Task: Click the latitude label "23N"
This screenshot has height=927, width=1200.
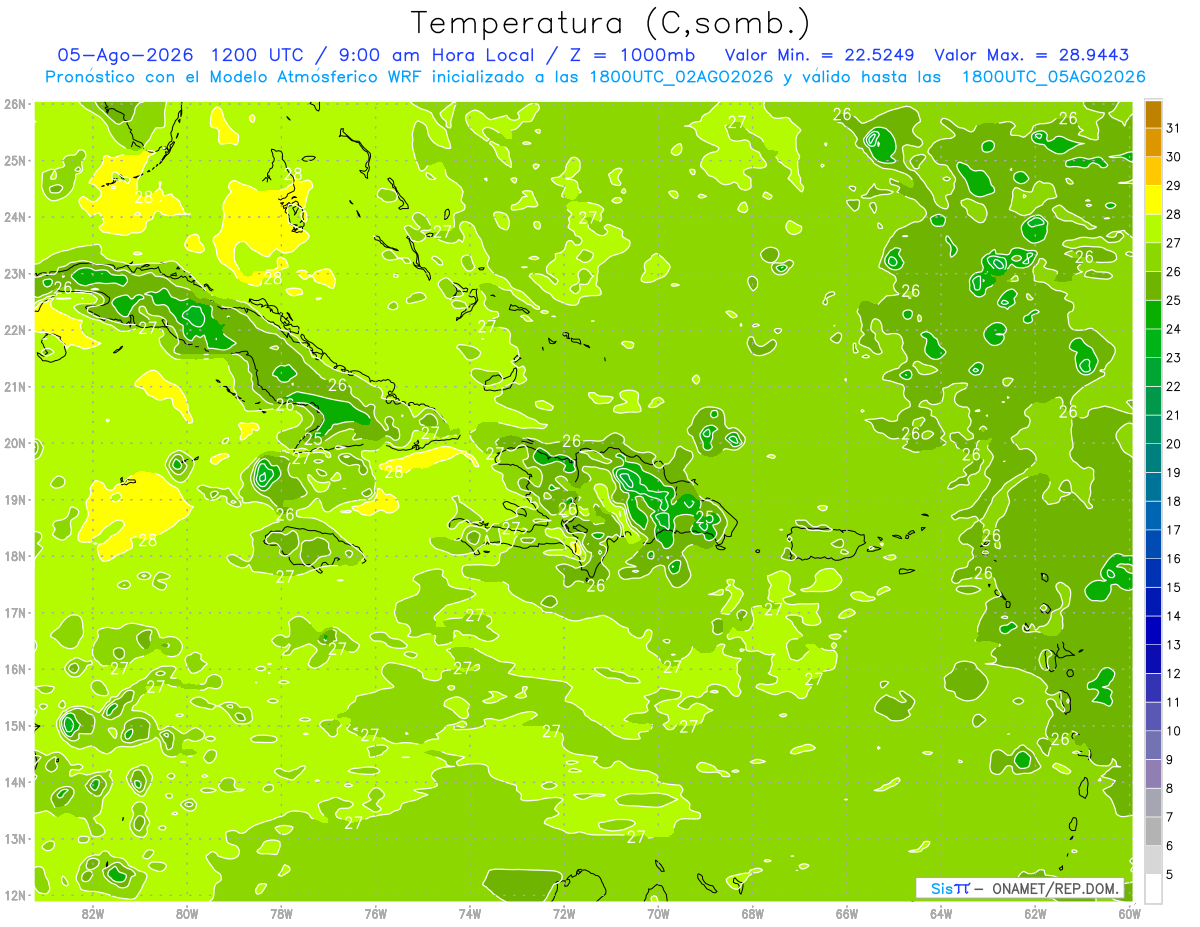Action: [x=15, y=274]
